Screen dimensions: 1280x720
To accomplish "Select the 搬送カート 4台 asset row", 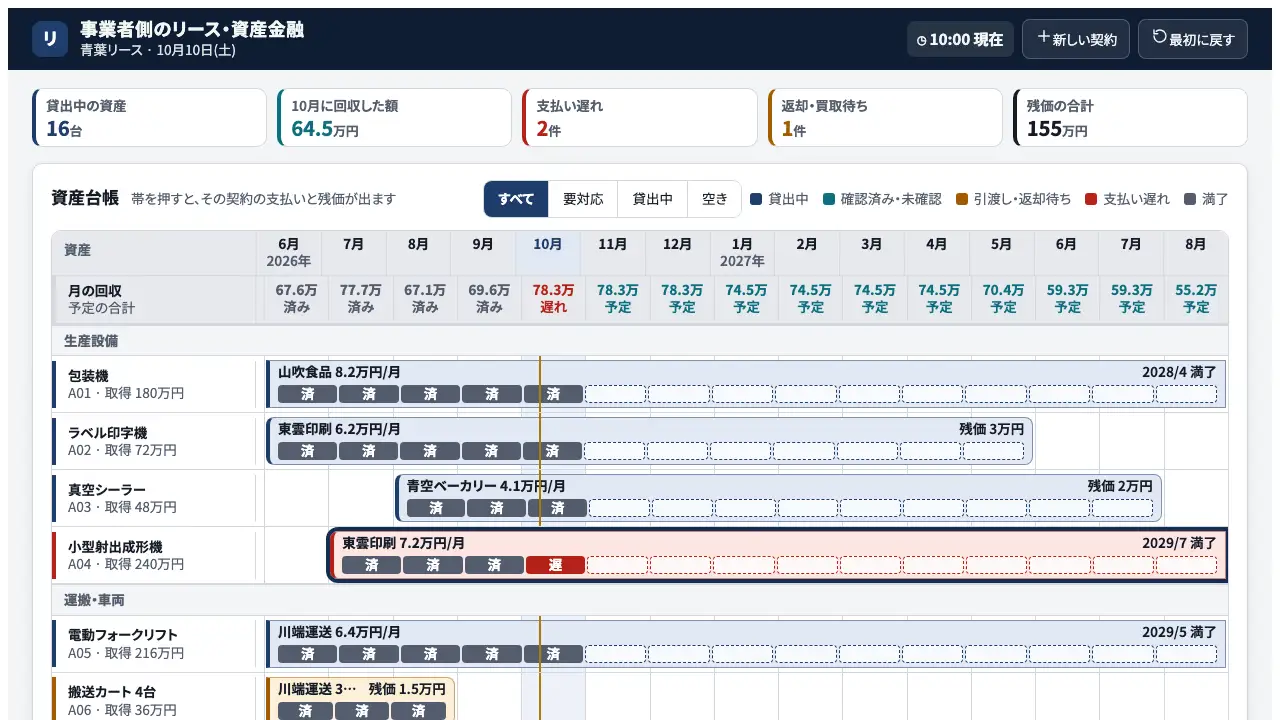I will coord(155,700).
